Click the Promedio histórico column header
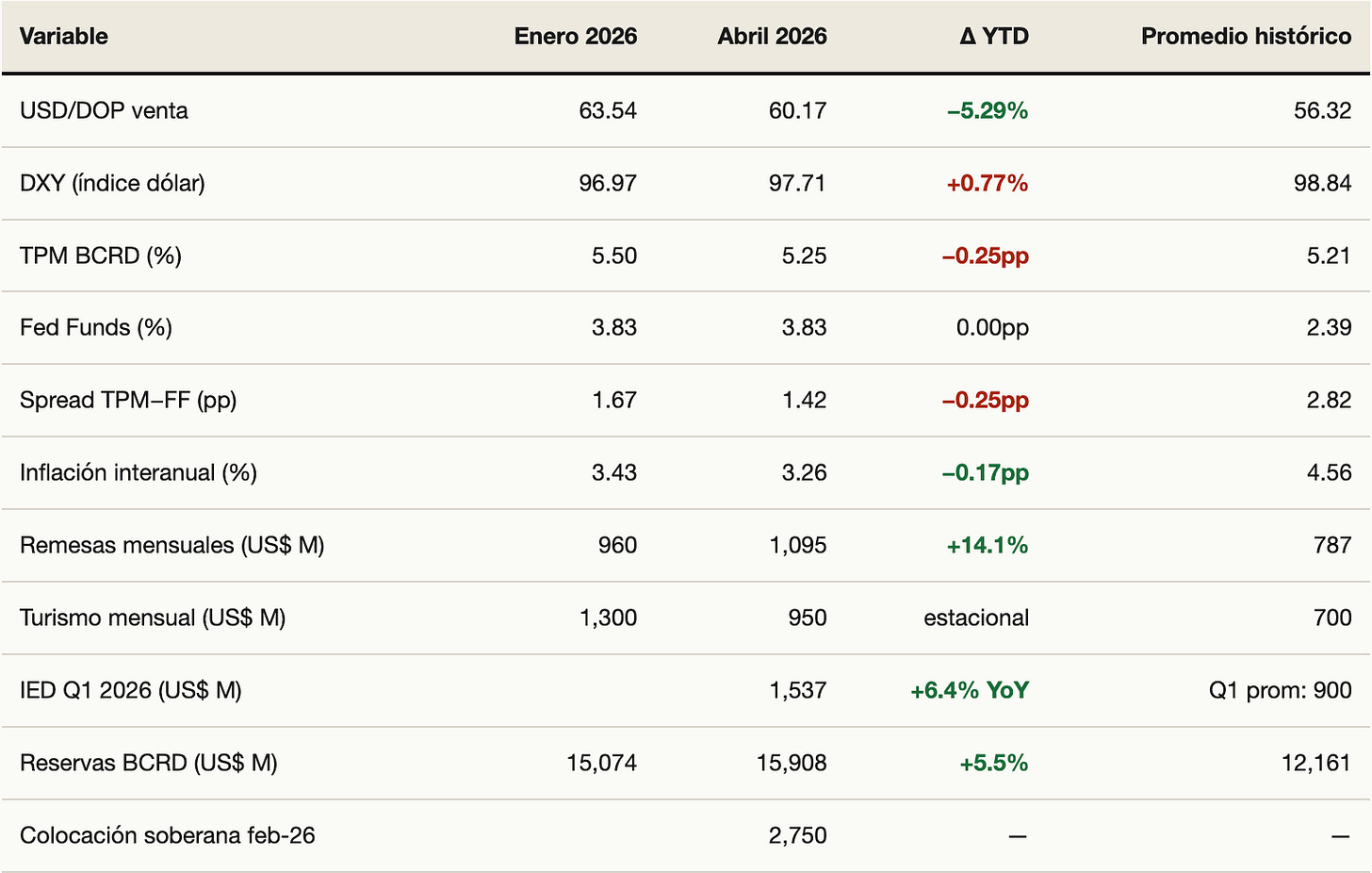Viewport: 1372px width, 873px height. pyautogui.click(x=1246, y=37)
